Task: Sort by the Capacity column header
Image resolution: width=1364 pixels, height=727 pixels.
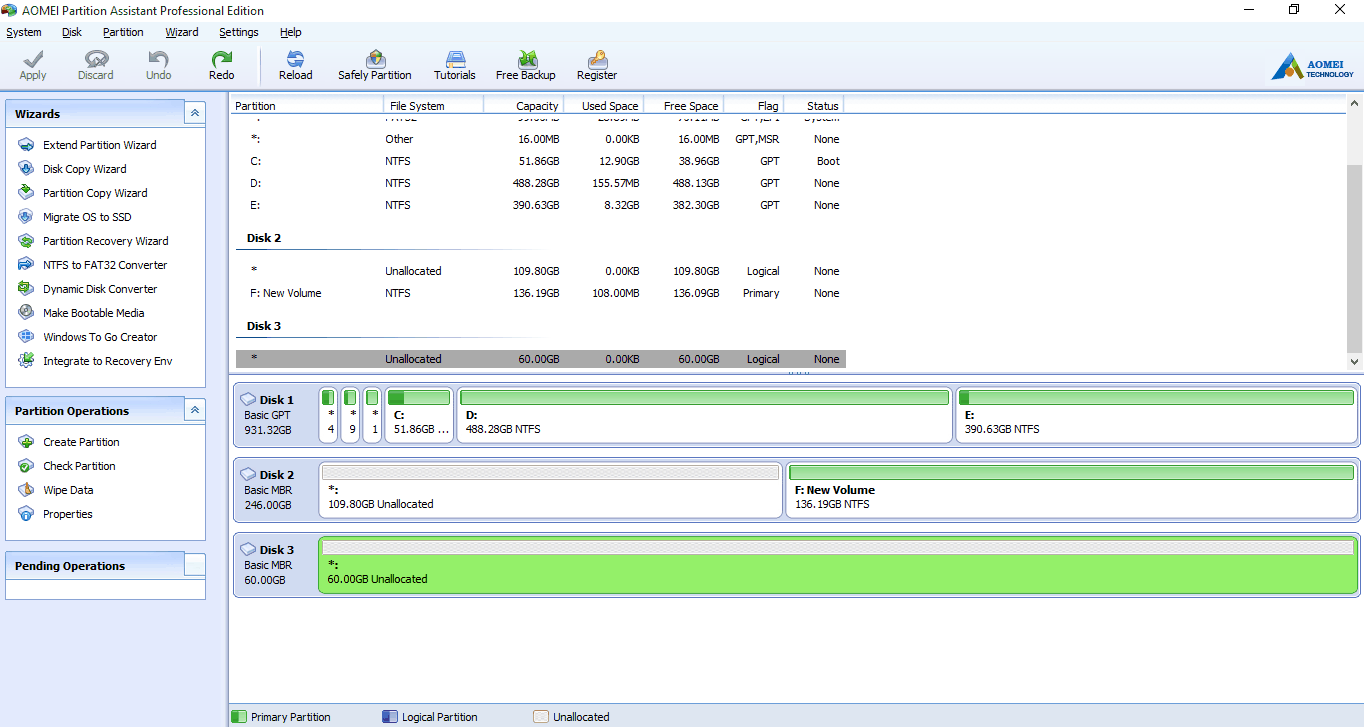Action: tap(524, 105)
